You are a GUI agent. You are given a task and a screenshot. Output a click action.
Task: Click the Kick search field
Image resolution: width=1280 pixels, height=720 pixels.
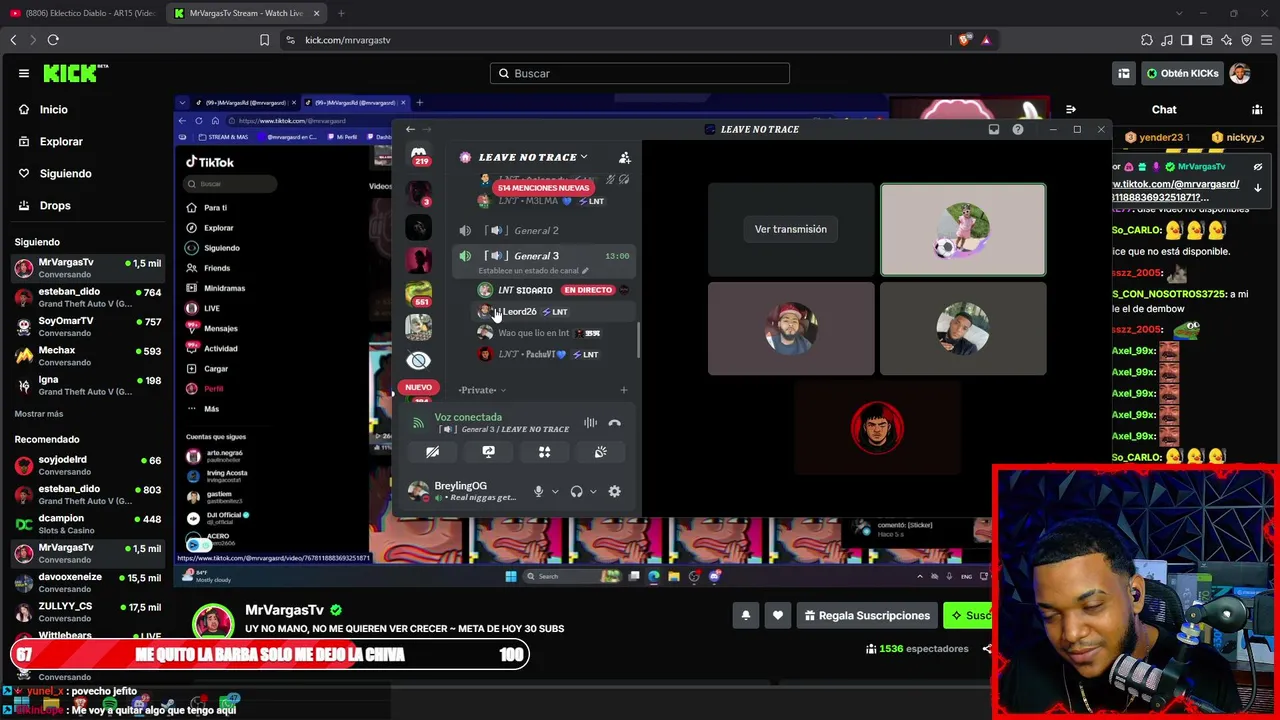(640, 73)
